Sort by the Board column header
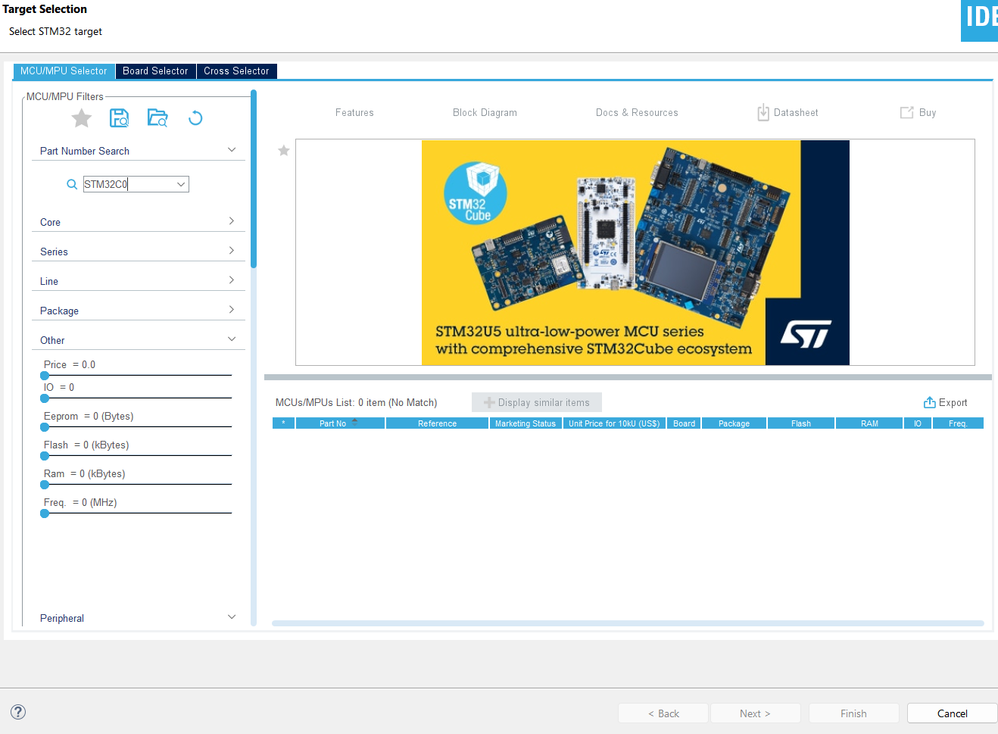The width and height of the screenshot is (998, 734). pos(684,423)
